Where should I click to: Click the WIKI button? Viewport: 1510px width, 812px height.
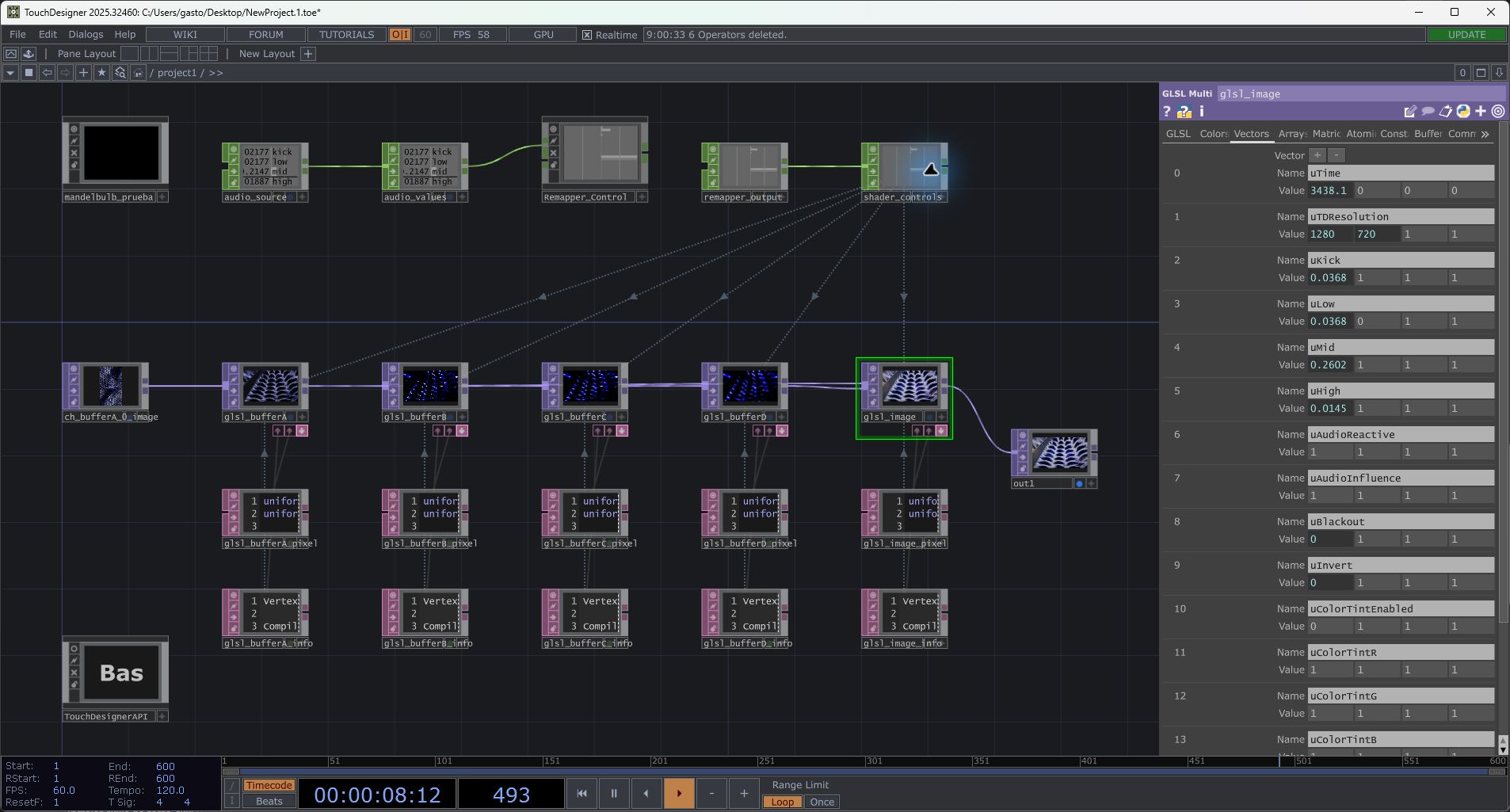[x=185, y=35]
